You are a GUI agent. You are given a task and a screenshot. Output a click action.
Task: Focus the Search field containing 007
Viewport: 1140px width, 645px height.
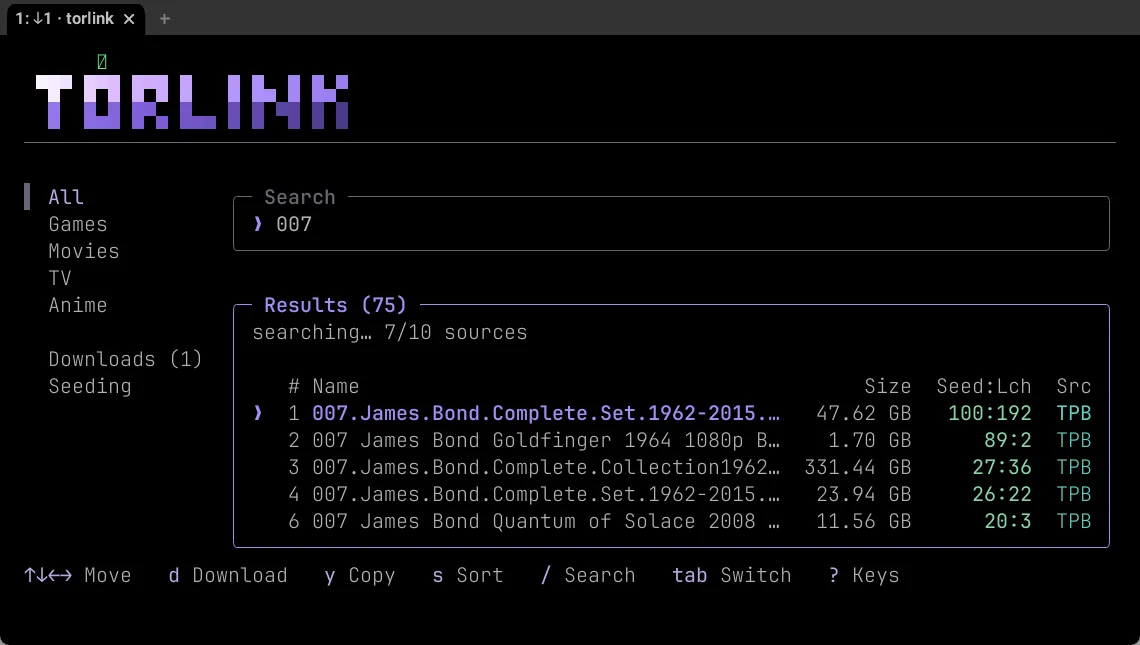coord(671,224)
